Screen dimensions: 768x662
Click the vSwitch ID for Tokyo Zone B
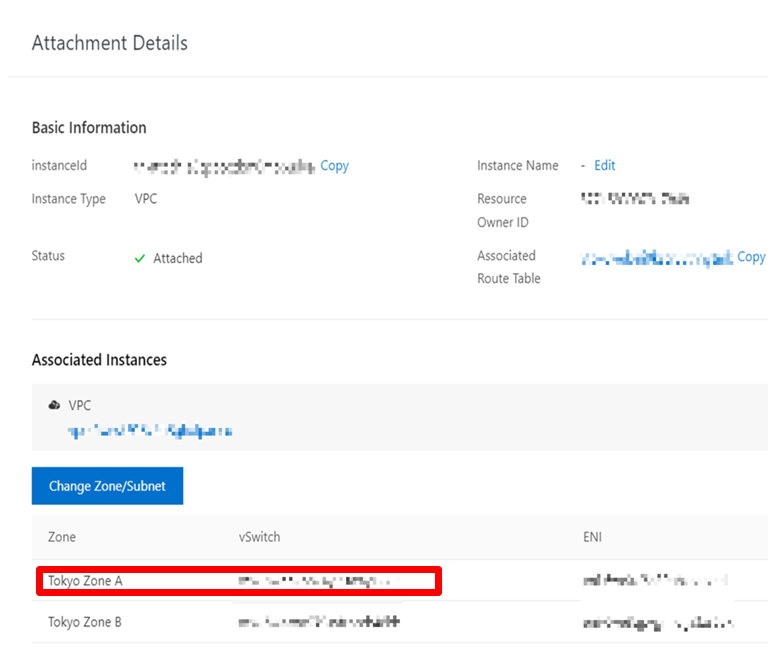318,622
